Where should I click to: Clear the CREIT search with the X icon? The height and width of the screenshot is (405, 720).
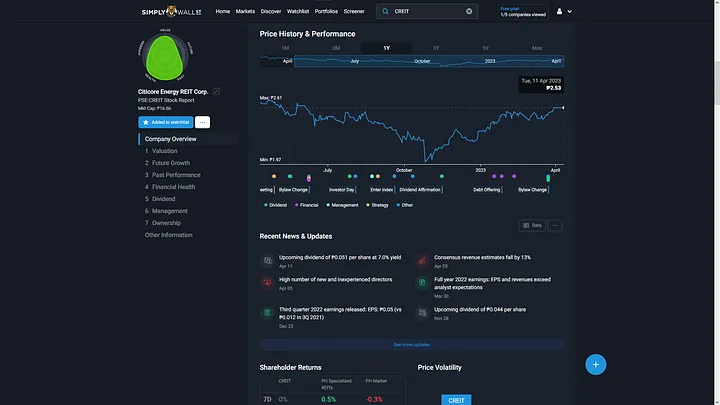469,11
